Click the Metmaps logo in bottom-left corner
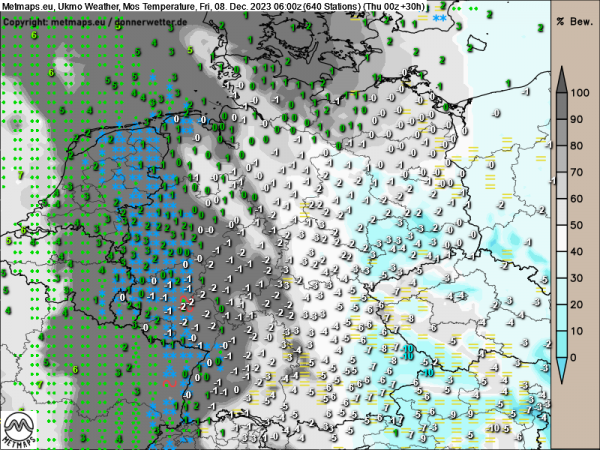 [22, 429]
